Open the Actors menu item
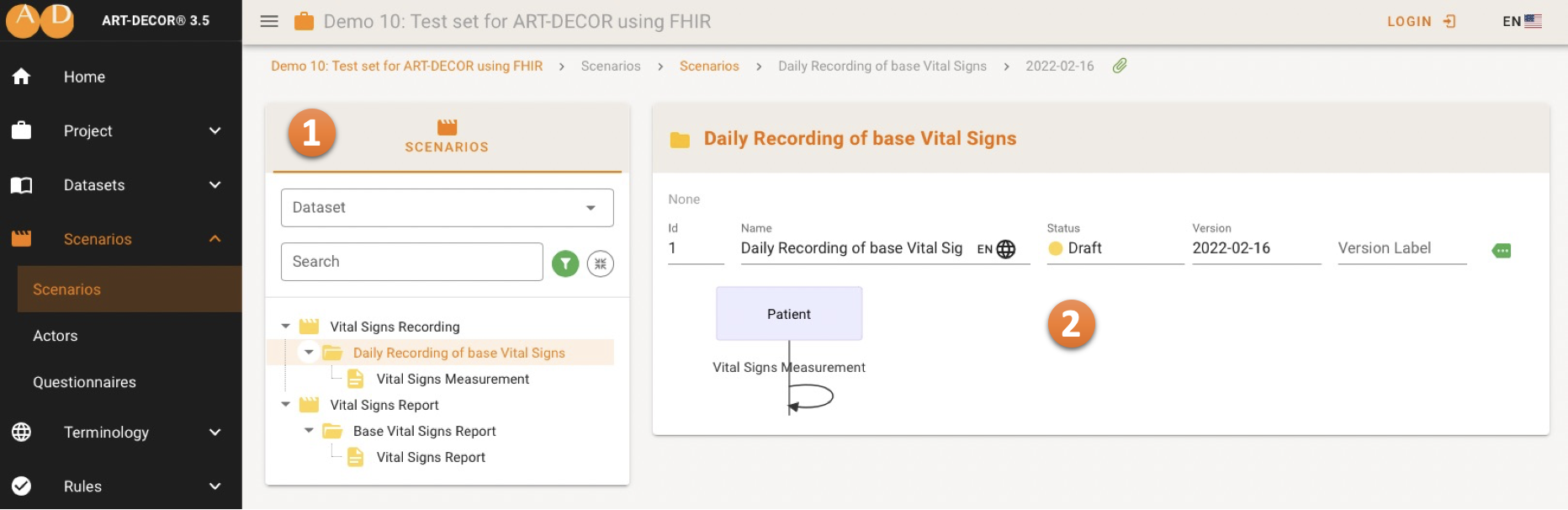 point(56,336)
